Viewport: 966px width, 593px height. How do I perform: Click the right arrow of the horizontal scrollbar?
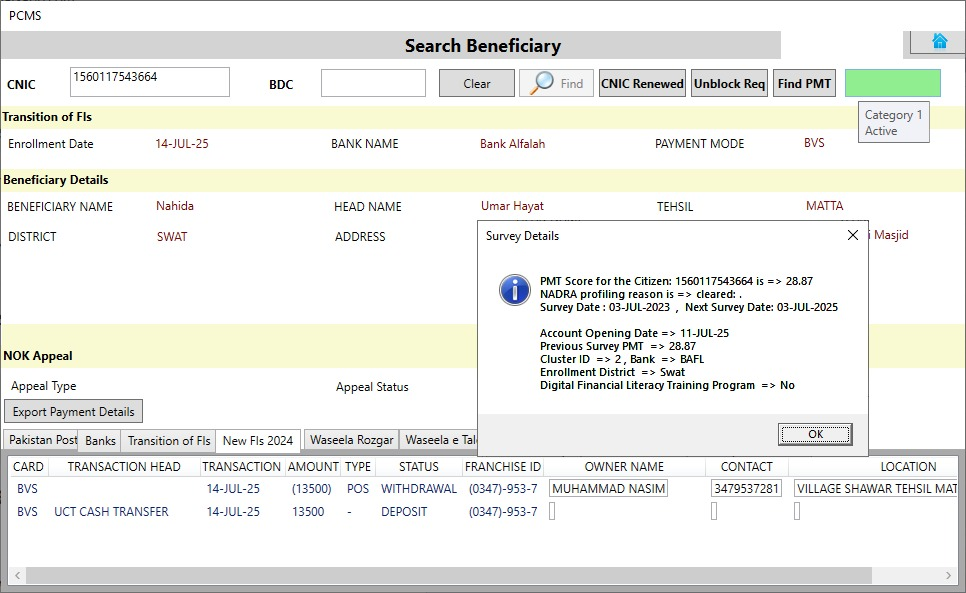point(948,575)
